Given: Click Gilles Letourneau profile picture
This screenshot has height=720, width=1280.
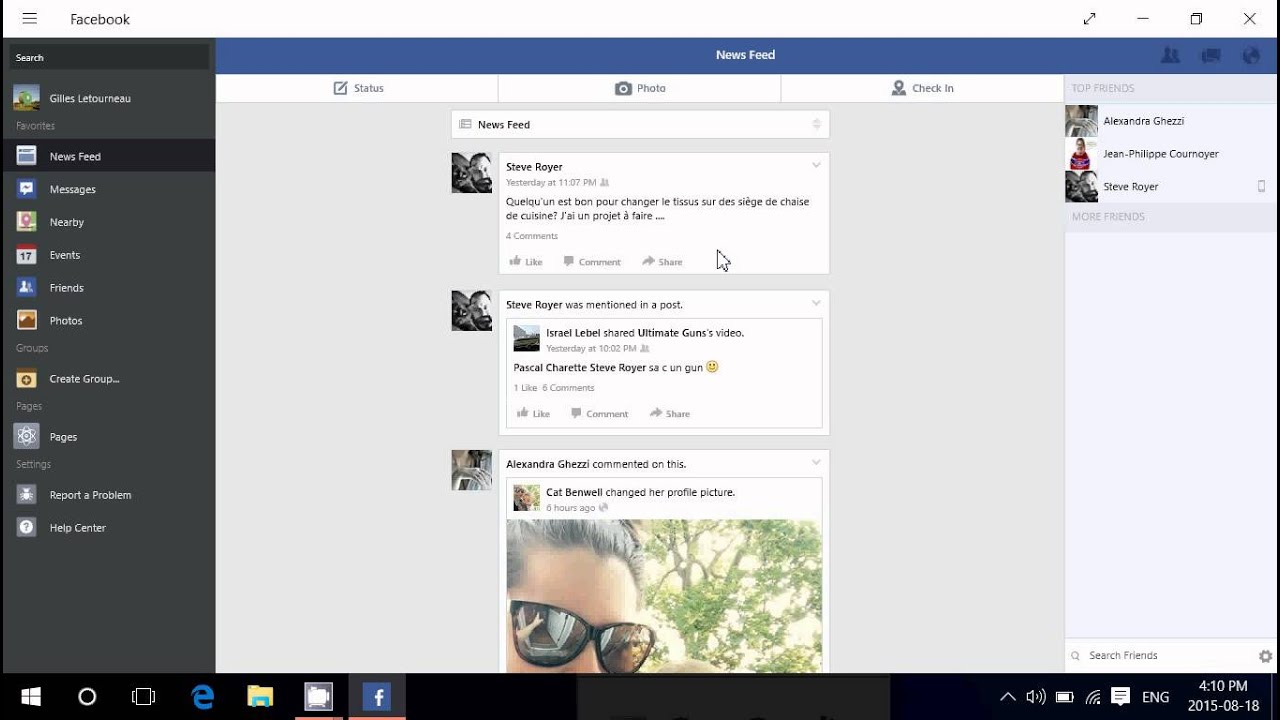Looking at the screenshot, I should coord(27,98).
